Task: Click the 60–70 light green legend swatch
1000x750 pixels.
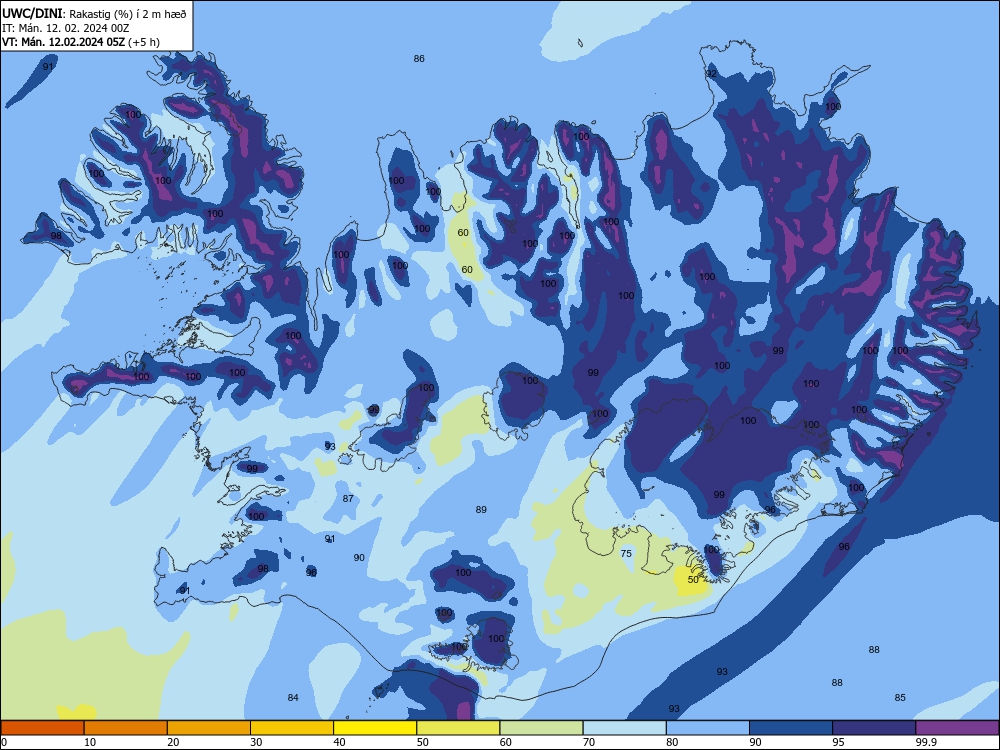Action: [x=541, y=728]
